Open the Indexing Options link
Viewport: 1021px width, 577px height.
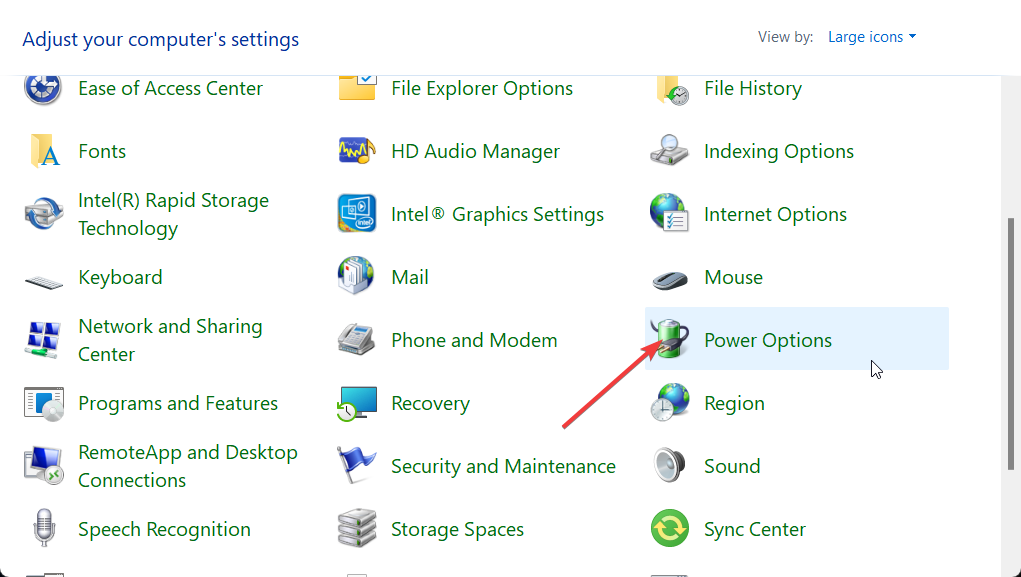click(x=779, y=151)
